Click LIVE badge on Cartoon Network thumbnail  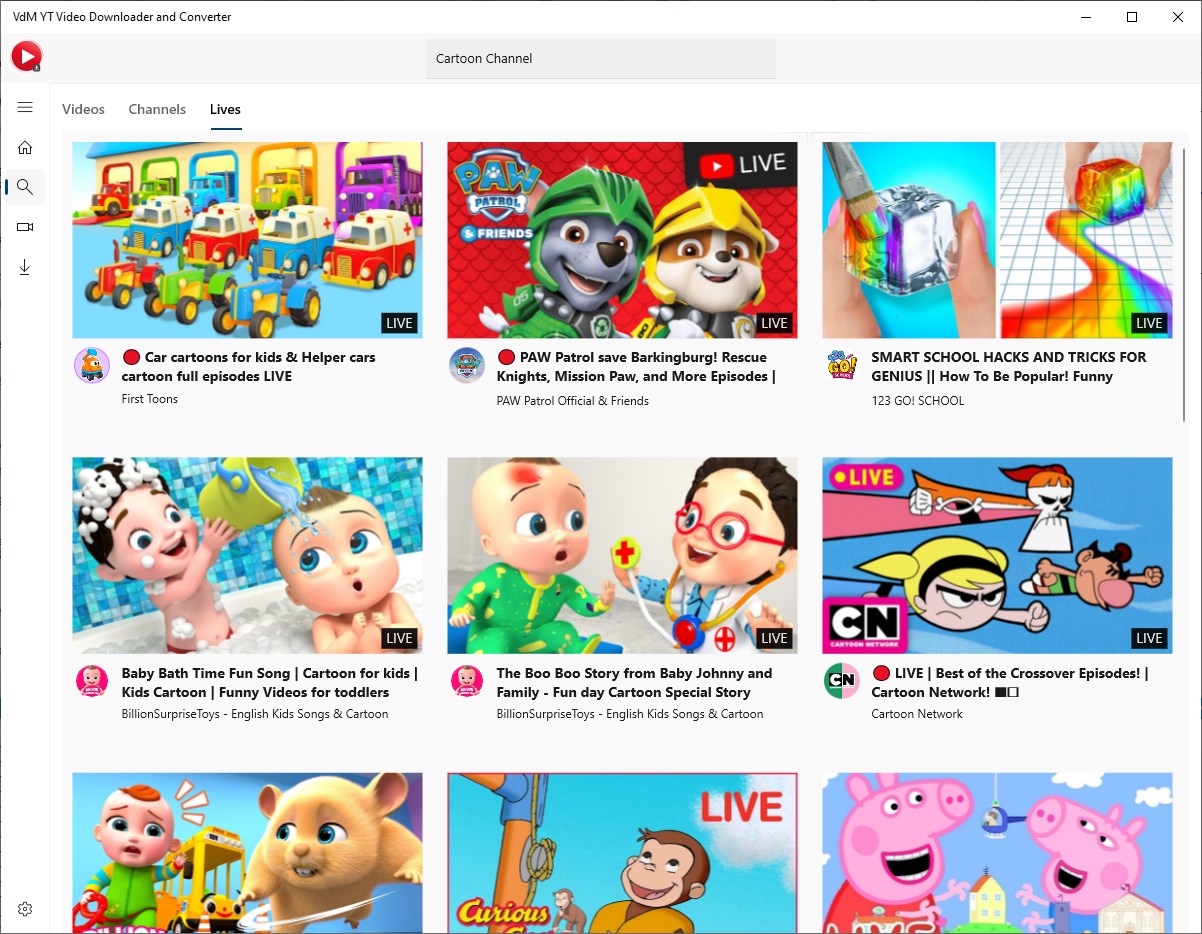click(1149, 638)
